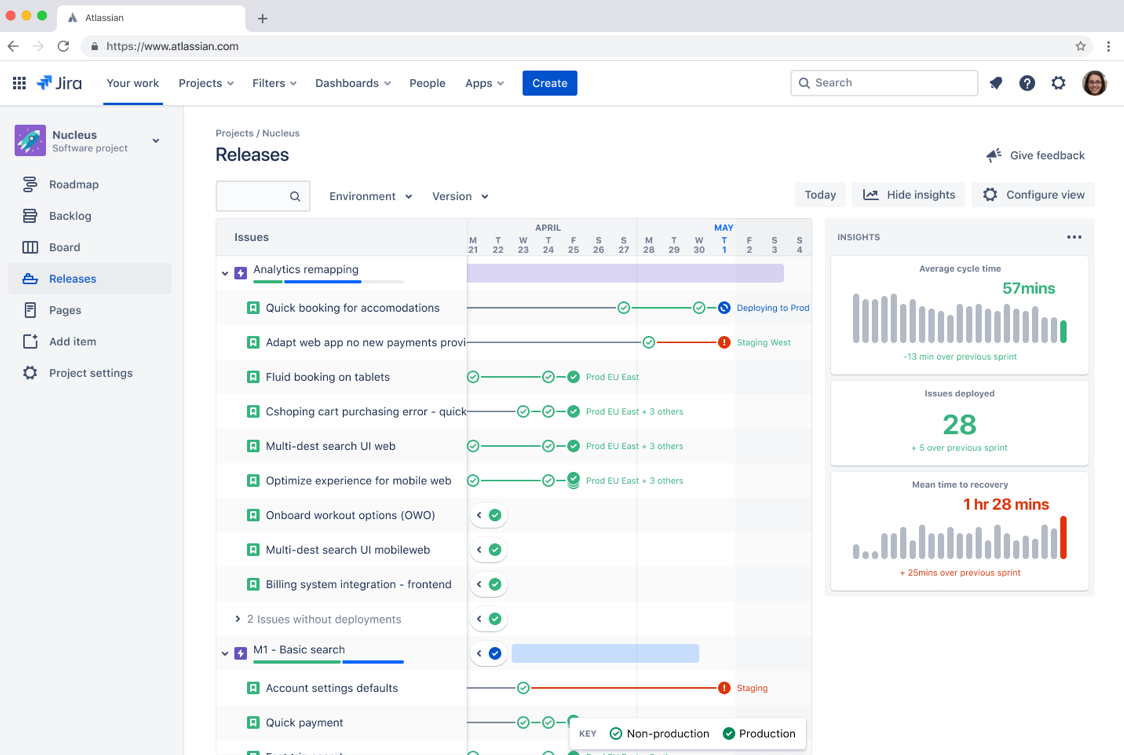Bookmark page with star icon
Screen dimensions: 1124x755
(1080, 46)
